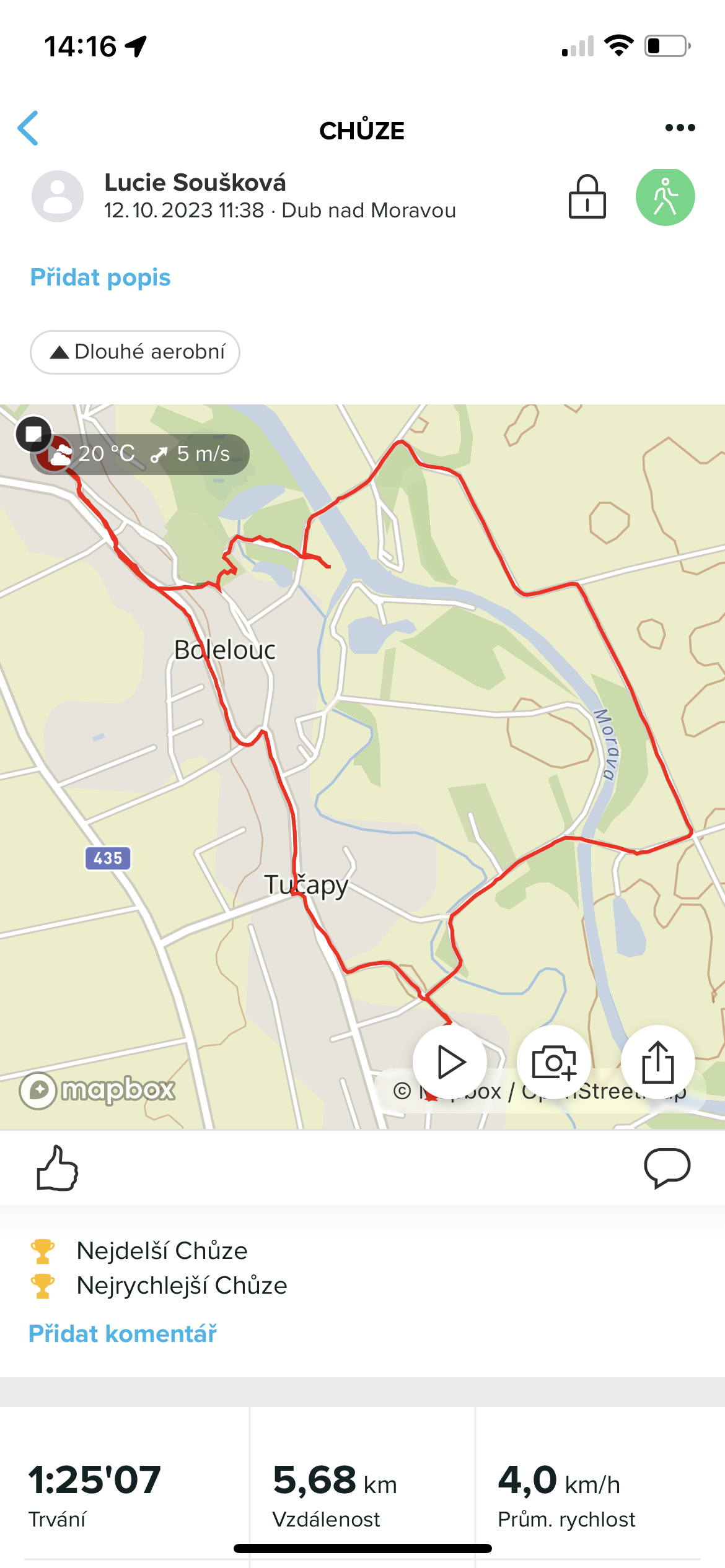Image resolution: width=725 pixels, height=1568 pixels.
Task: Open the Mapbox logo attribution
Action: 97,1090
